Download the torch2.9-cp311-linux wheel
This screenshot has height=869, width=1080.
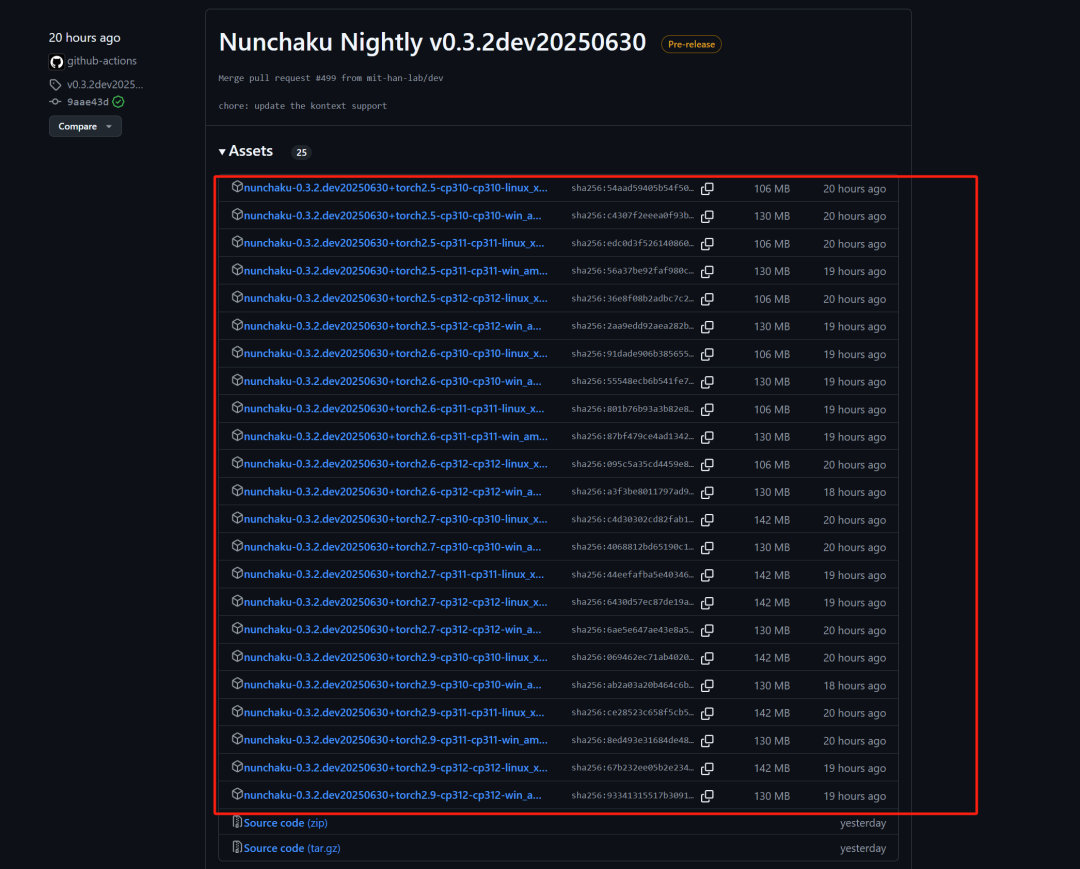click(394, 712)
